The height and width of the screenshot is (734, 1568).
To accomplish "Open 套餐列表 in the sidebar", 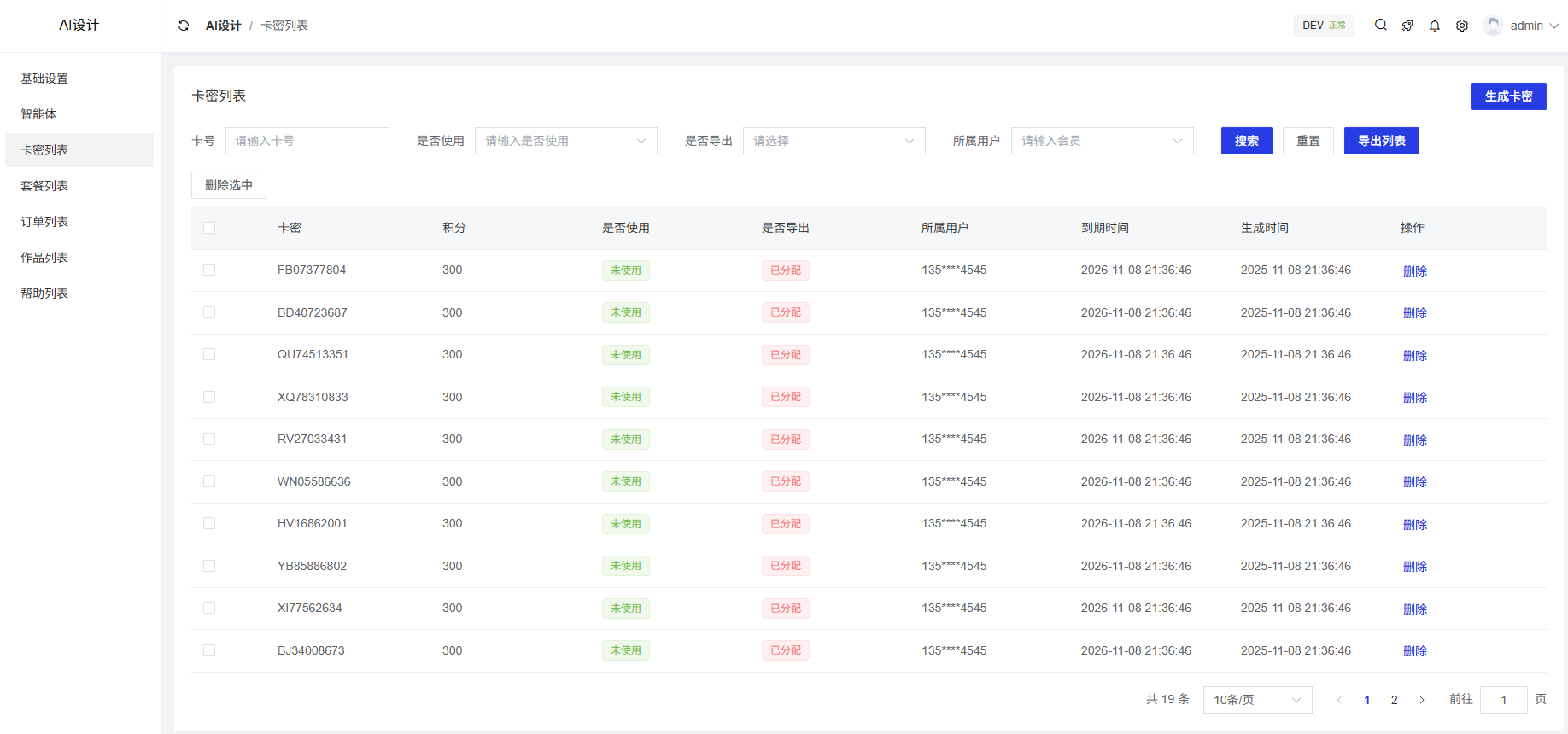I will 44,186.
